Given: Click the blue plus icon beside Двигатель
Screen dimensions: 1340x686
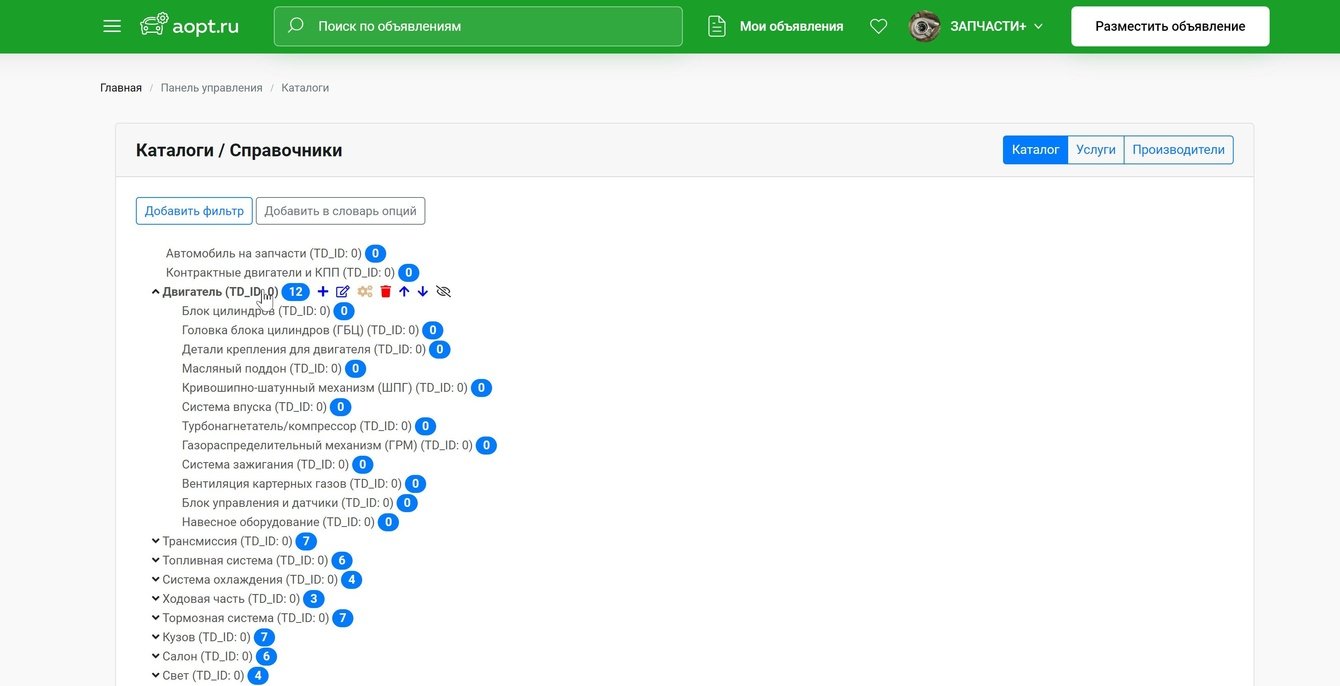Looking at the screenshot, I should pyautogui.click(x=323, y=292).
